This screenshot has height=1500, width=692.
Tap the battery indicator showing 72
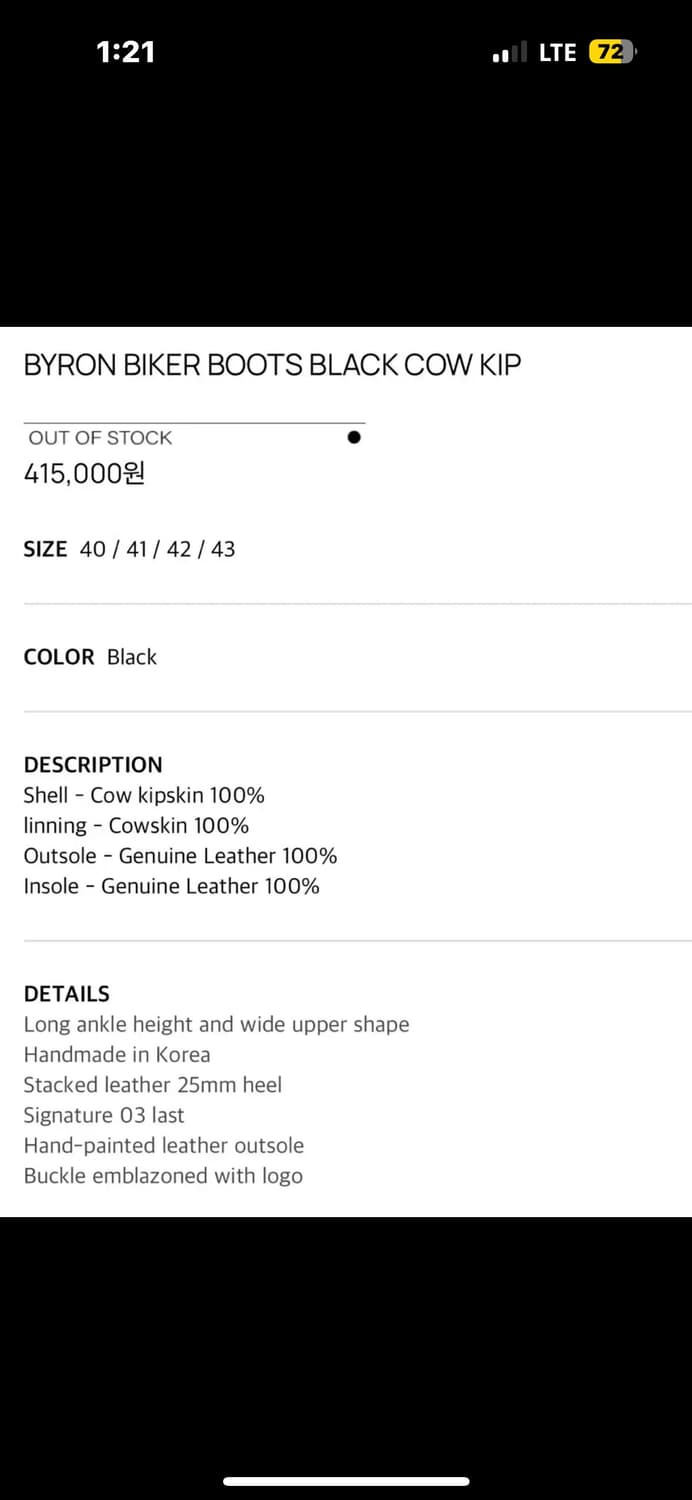pyautogui.click(x=612, y=52)
